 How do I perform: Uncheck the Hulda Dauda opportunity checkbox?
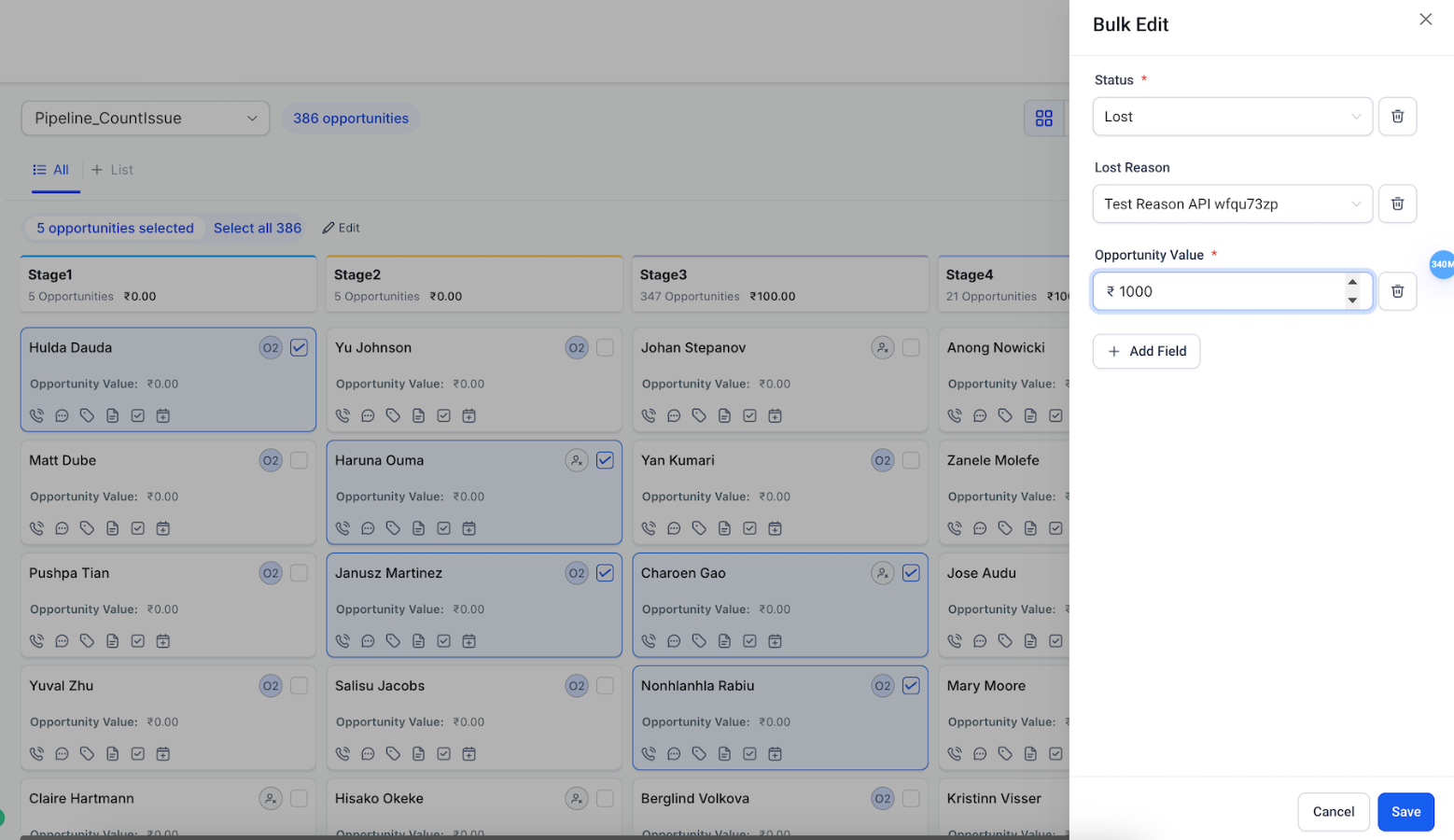pos(299,347)
